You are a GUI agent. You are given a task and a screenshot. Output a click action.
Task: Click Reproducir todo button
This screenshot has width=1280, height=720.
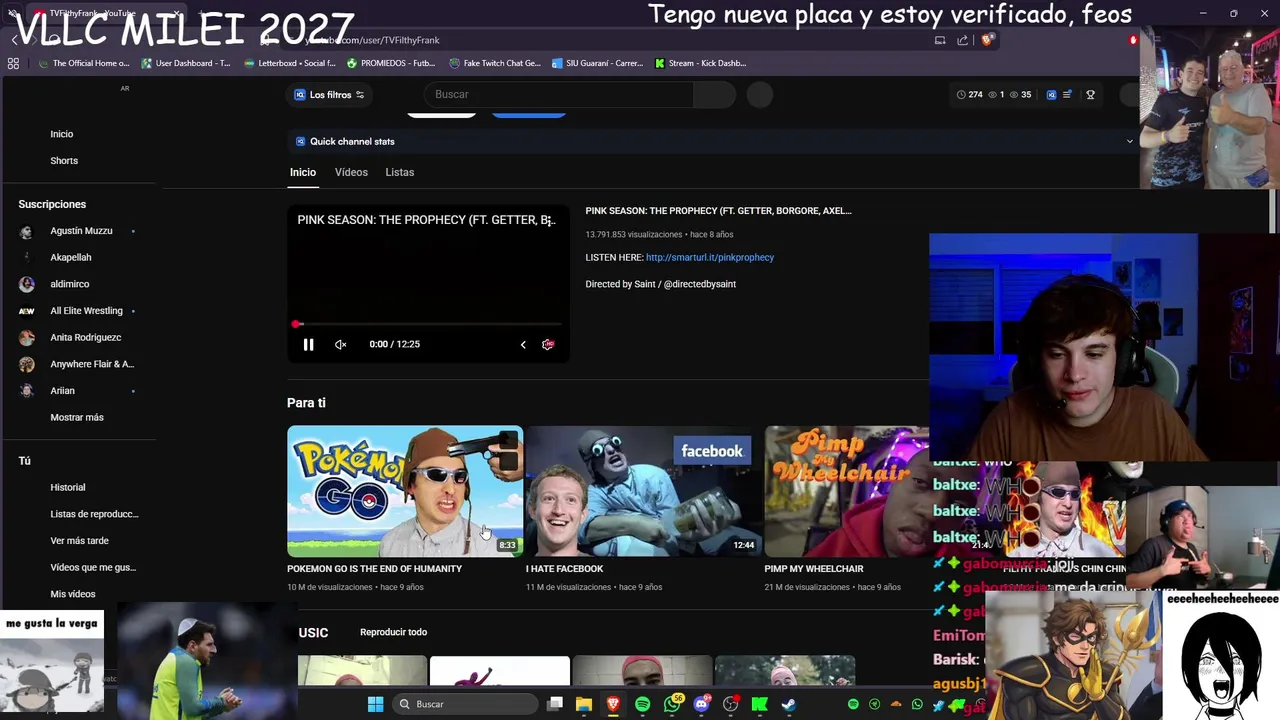393,632
